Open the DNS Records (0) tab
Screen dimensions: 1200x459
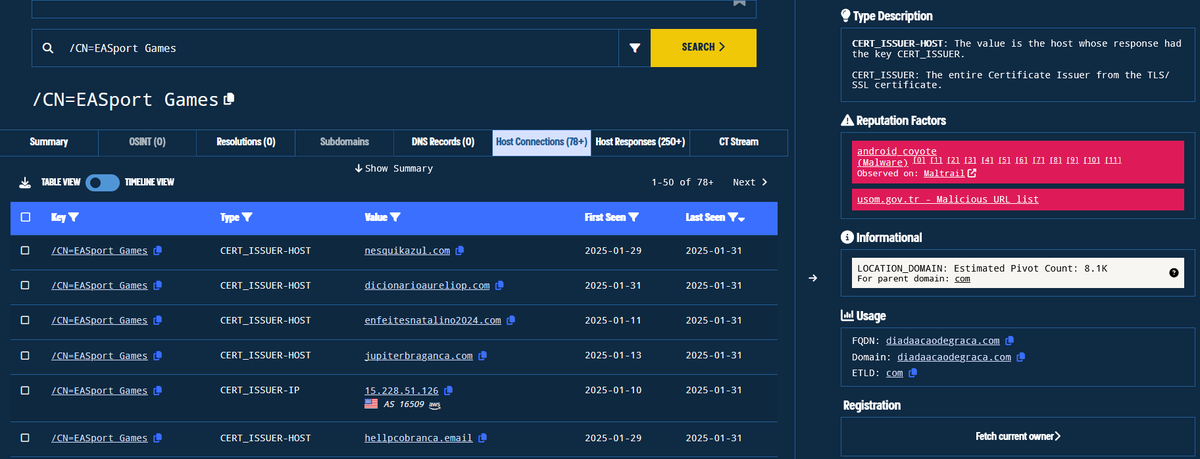(x=442, y=142)
